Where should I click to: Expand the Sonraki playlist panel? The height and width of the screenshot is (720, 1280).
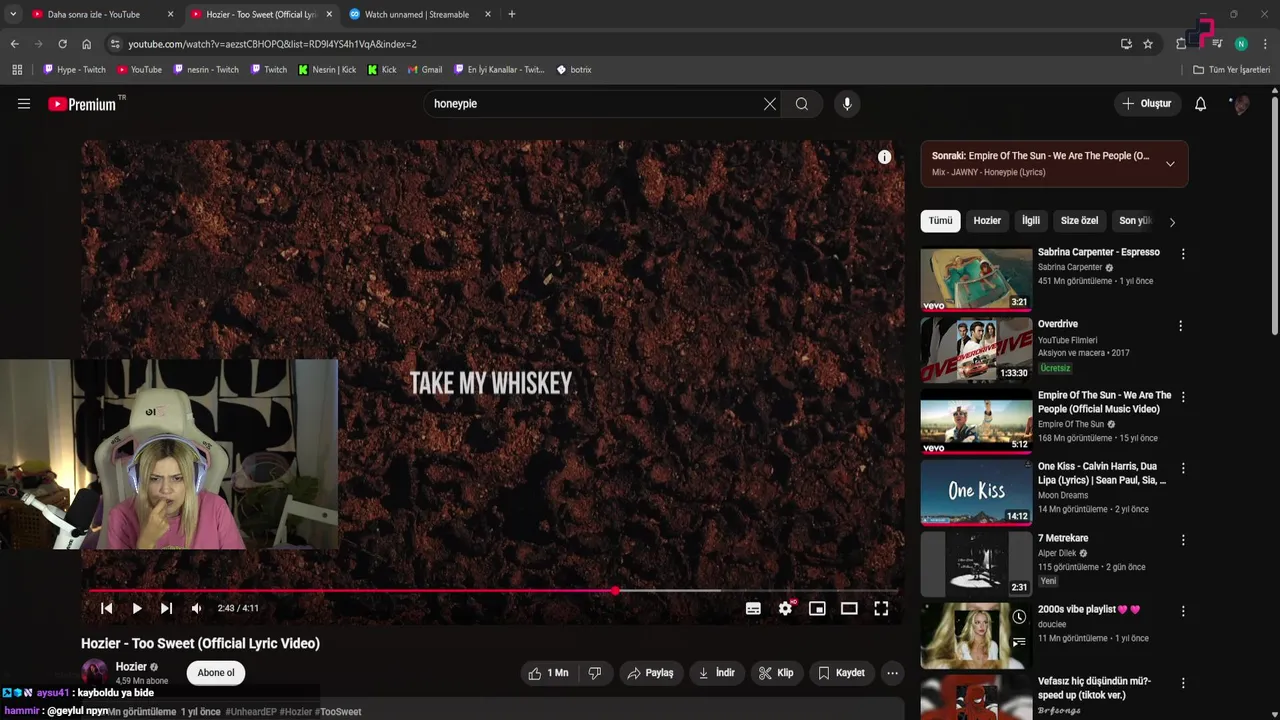pyautogui.click(x=1170, y=164)
